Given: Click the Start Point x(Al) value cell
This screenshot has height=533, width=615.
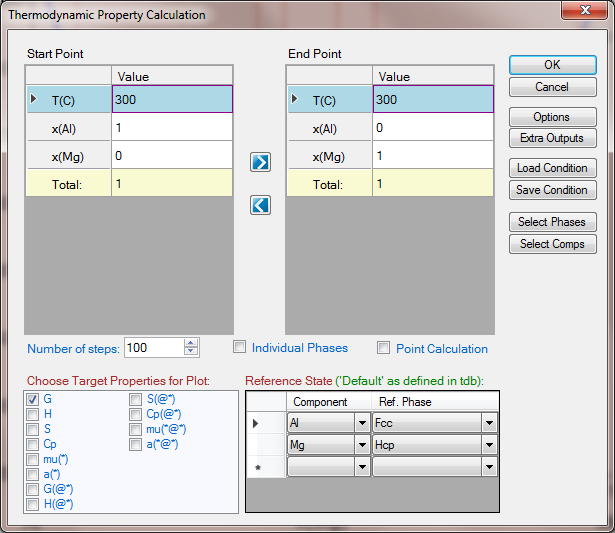Looking at the screenshot, I should coord(172,128).
